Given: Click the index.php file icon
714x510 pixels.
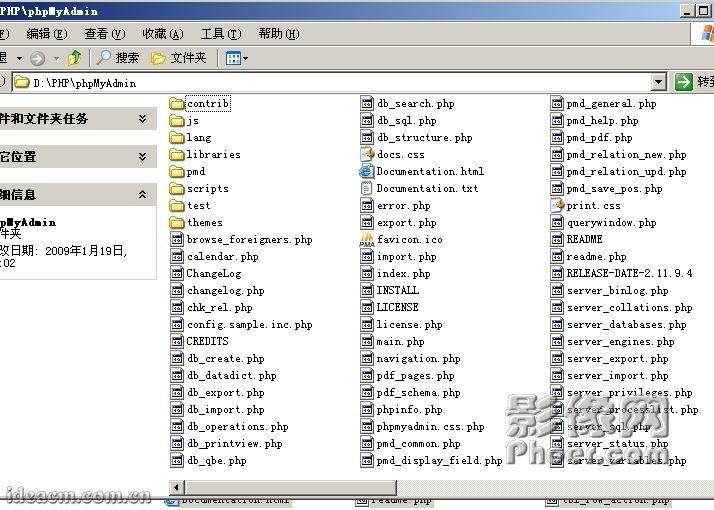Looking at the screenshot, I should tap(367, 274).
